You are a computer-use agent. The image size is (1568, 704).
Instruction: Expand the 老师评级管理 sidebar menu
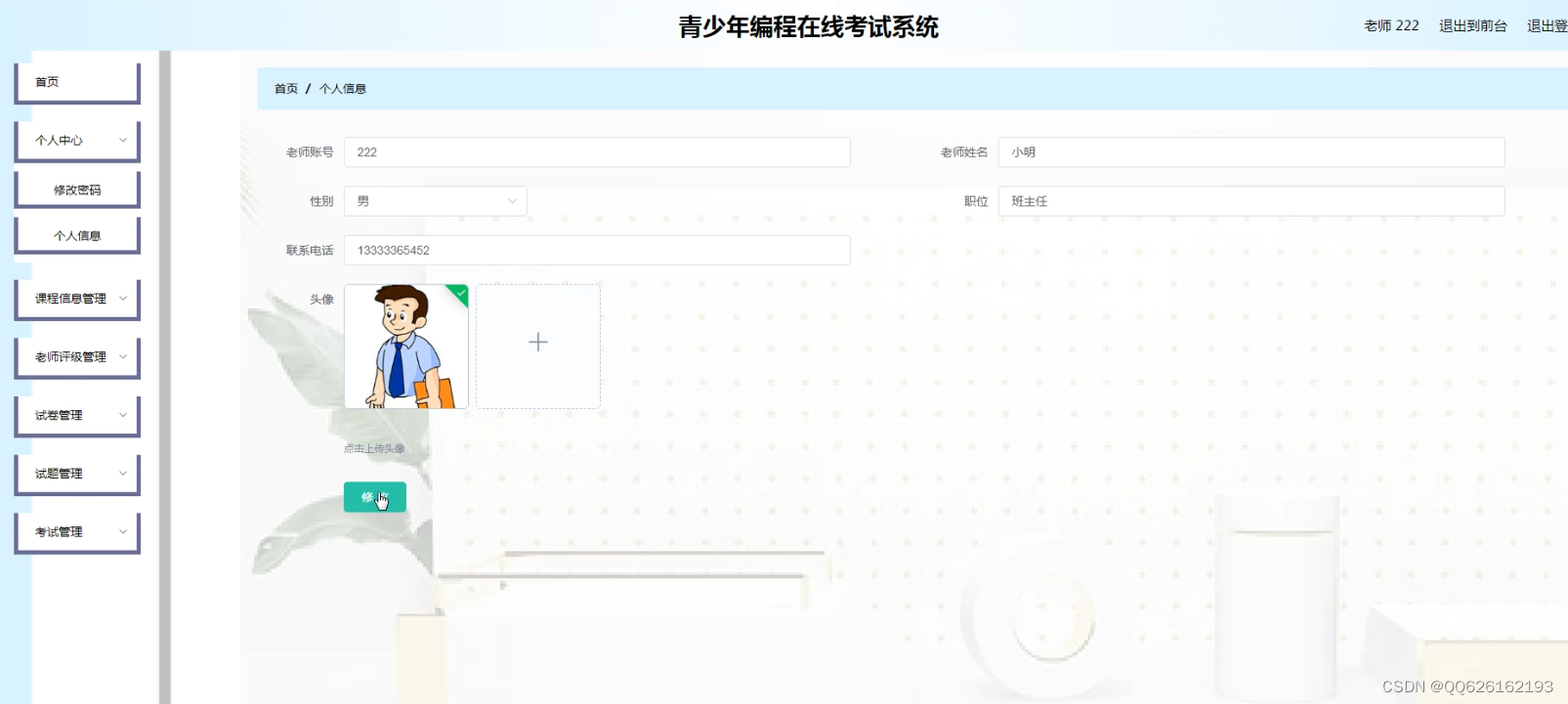click(x=77, y=357)
